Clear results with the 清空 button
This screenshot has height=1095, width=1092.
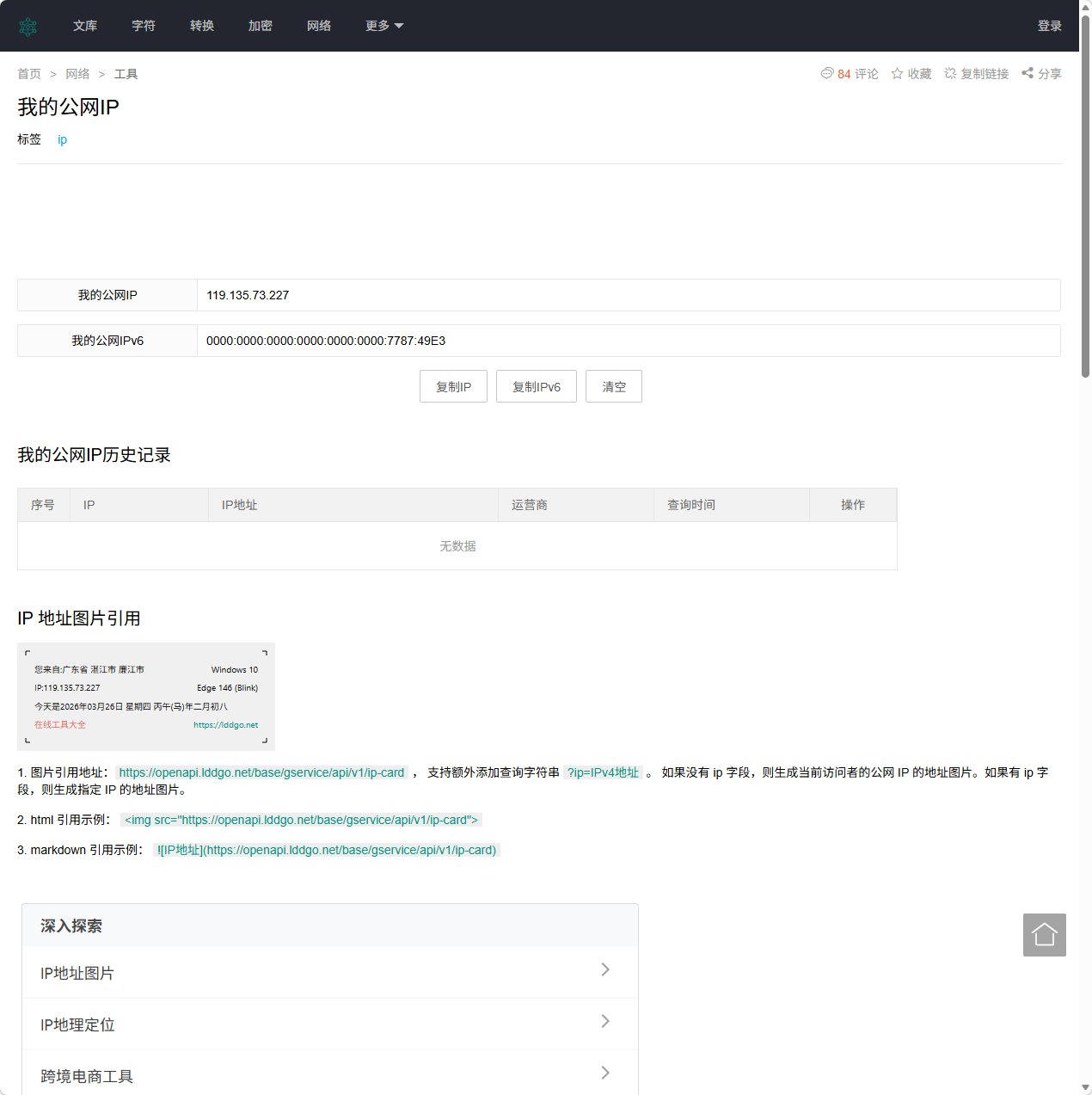click(613, 386)
